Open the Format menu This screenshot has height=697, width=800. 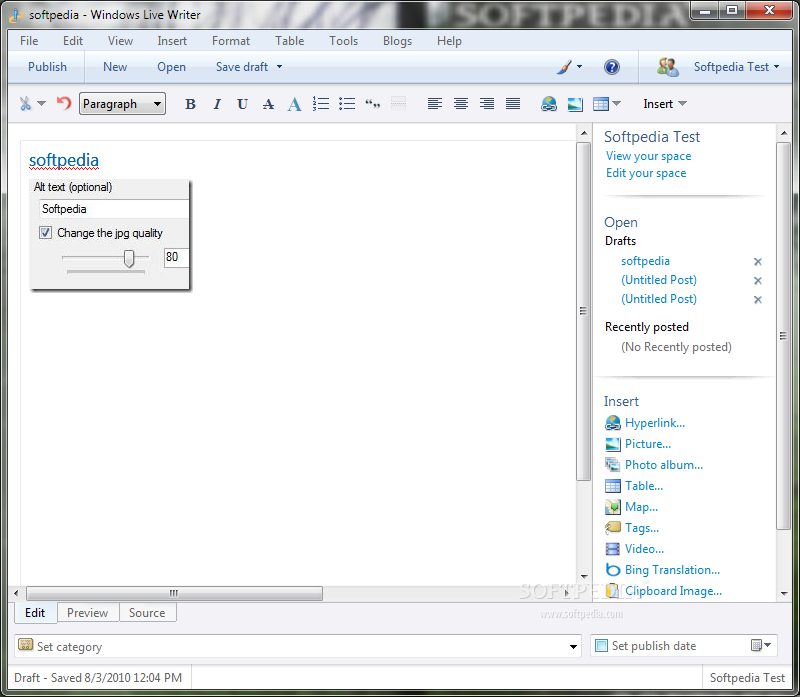click(x=231, y=41)
